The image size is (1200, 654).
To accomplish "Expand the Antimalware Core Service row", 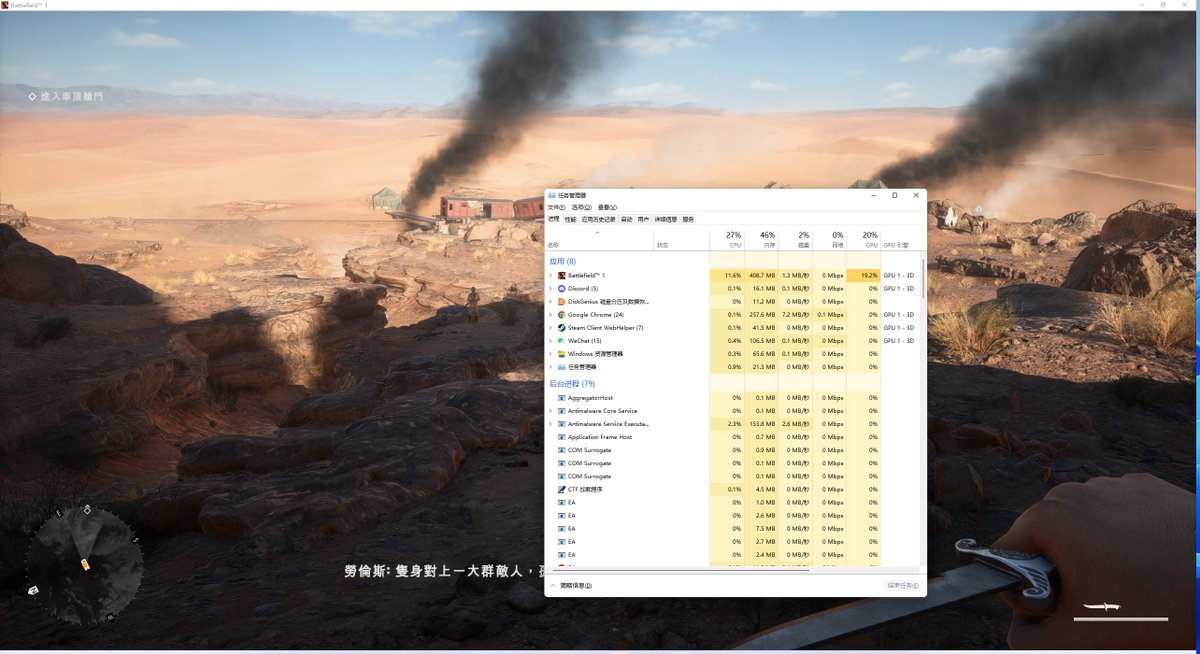I will (x=550, y=411).
